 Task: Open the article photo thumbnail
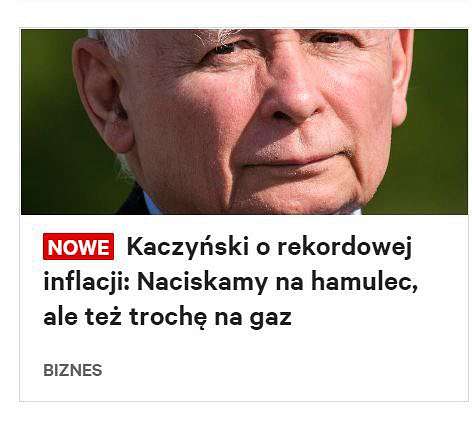click(244, 122)
